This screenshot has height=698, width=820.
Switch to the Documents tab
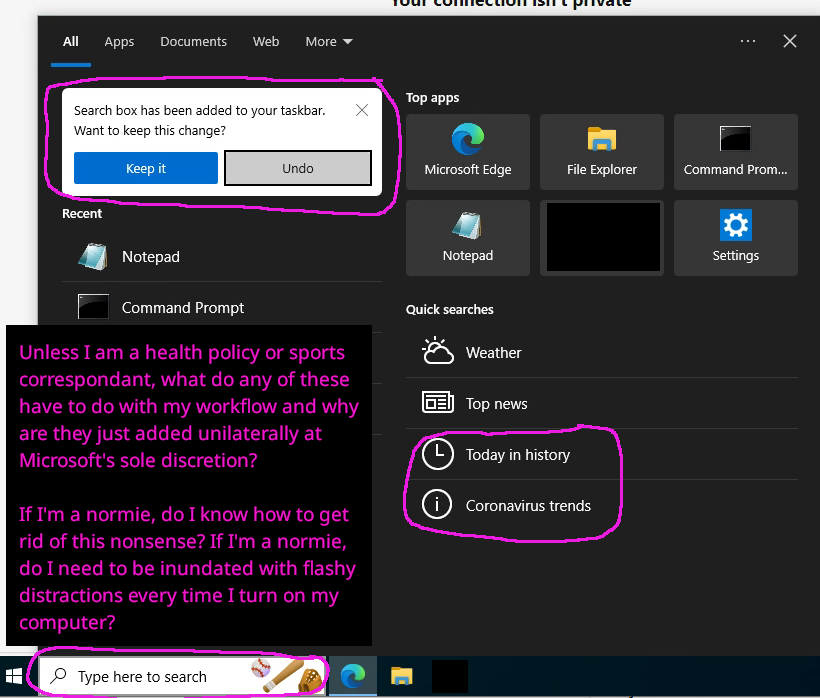click(193, 41)
